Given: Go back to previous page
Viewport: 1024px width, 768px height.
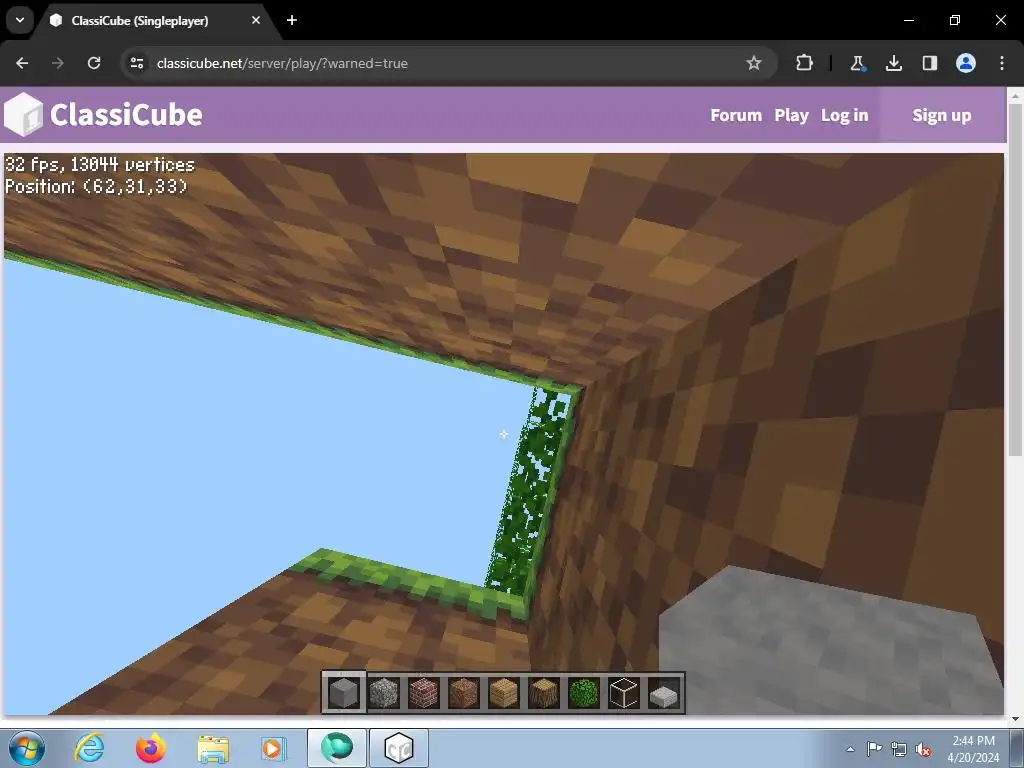Looking at the screenshot, I should tap(22, 63).
